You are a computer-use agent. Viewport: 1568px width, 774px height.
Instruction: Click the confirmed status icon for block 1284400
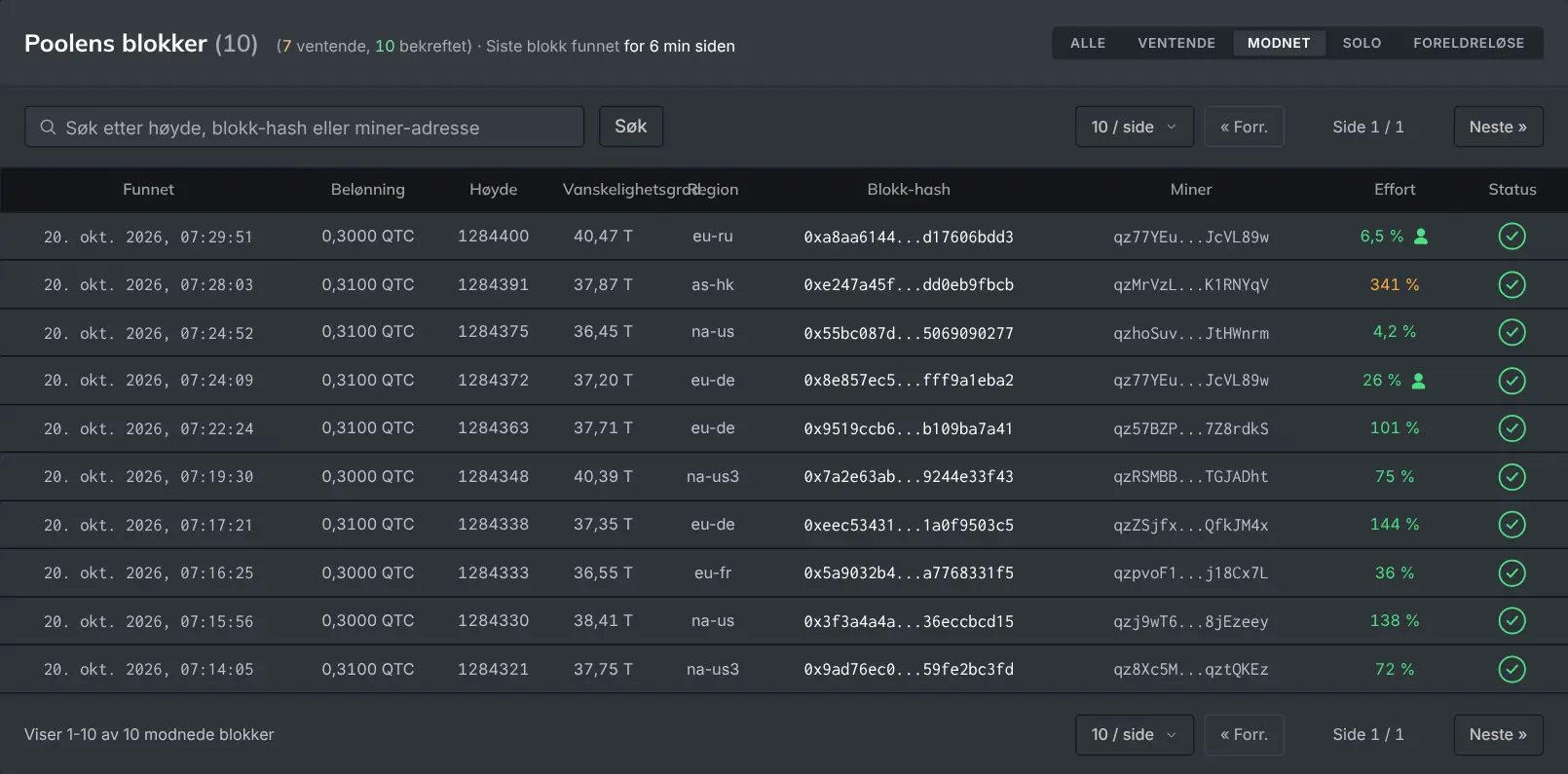pyautogui.click(x=1512, y=237)
